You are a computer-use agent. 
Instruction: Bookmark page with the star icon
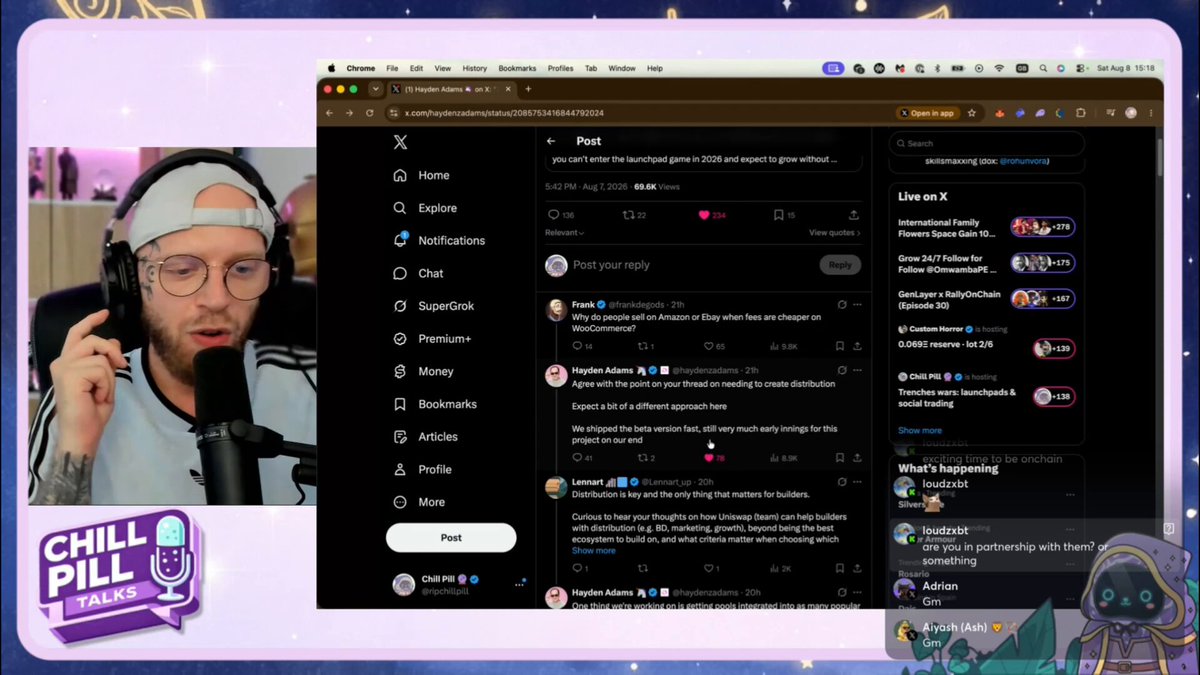(971, 113)
